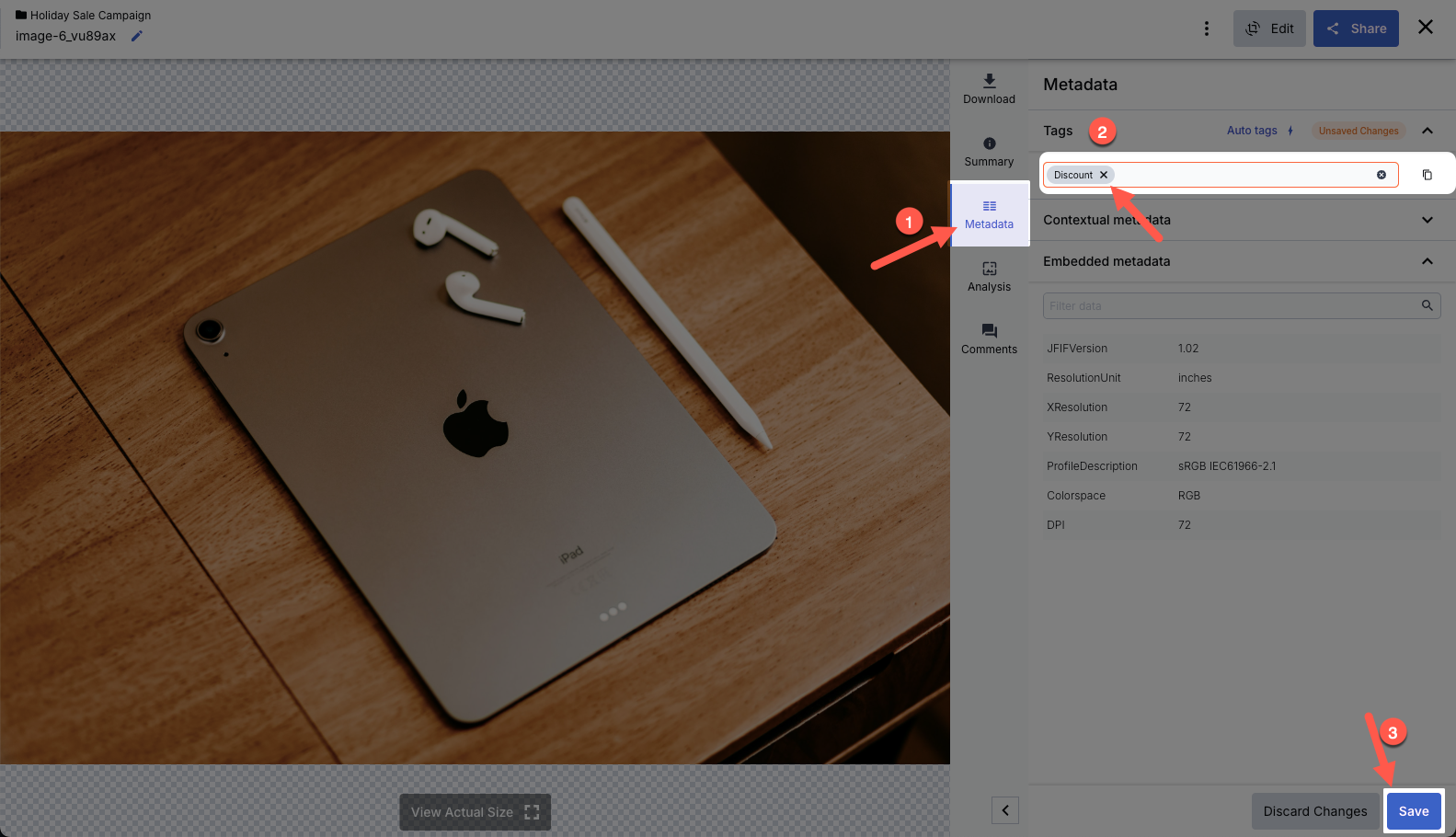This screenshot has width=1456, height=837.
Task: Select the JFIFVersion metadata row
Action: point(1242,349)
